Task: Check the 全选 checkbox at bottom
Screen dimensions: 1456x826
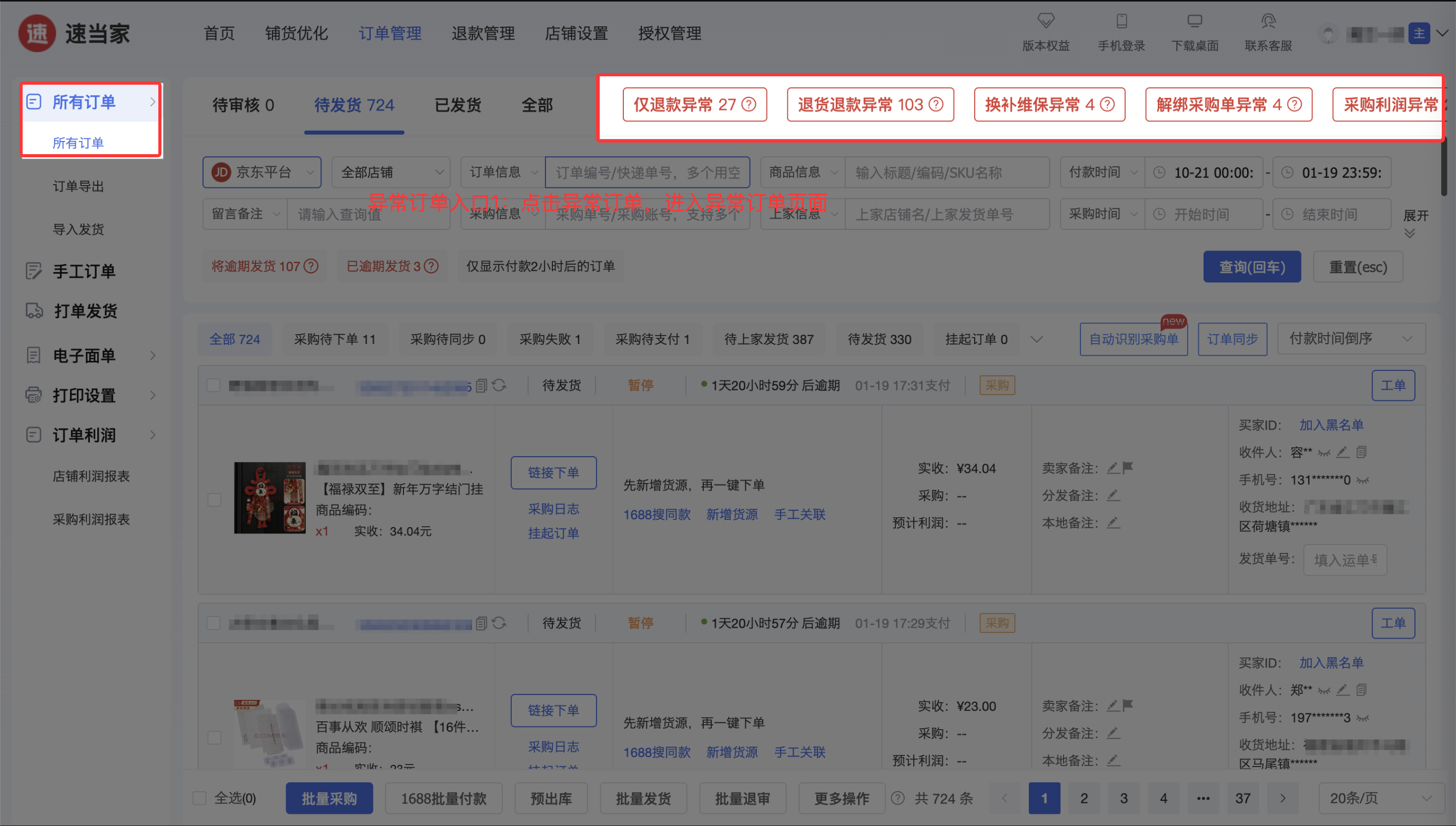Action: [200, 798]
